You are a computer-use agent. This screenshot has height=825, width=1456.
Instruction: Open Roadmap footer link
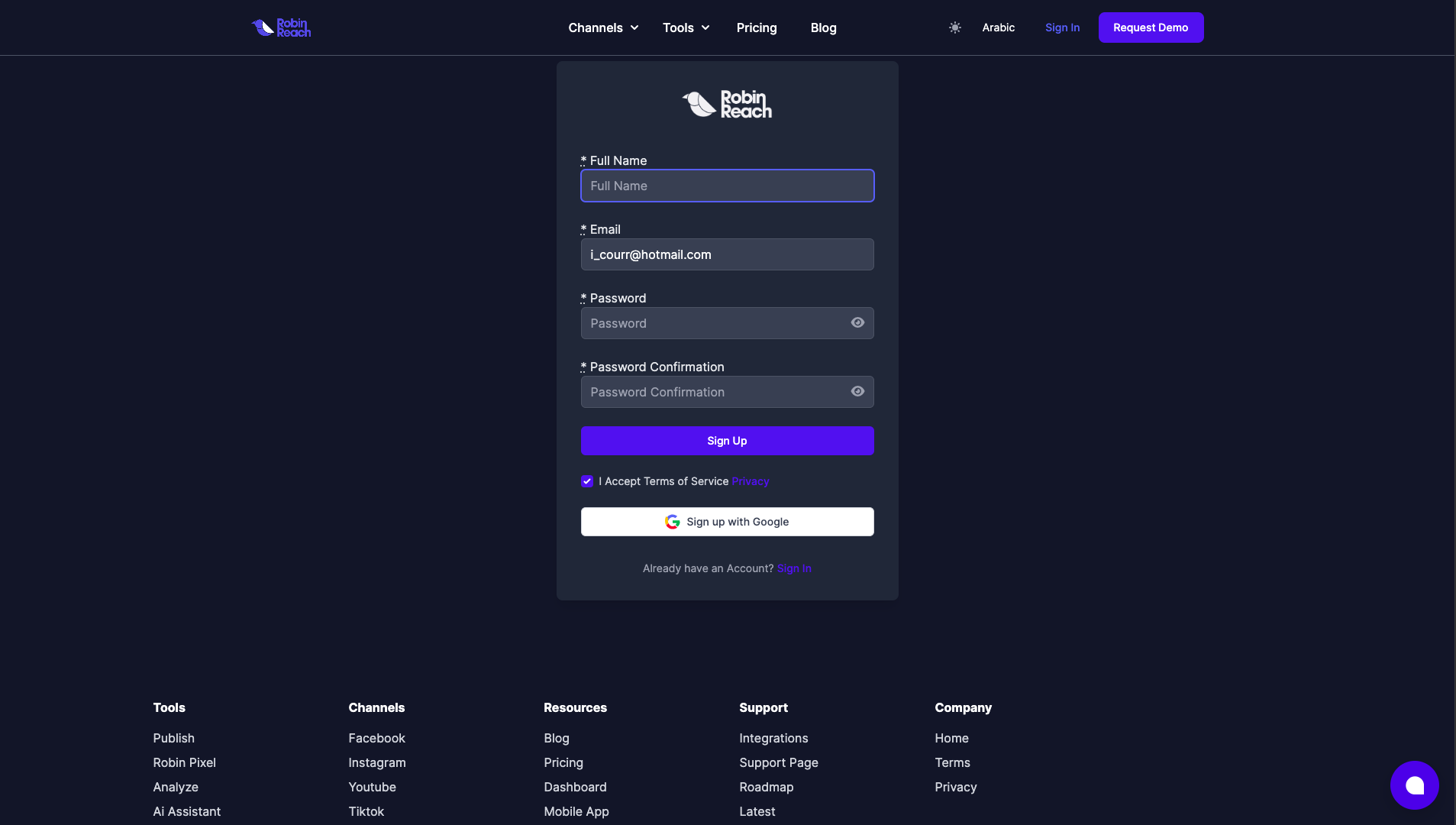(x=767, y=787)
